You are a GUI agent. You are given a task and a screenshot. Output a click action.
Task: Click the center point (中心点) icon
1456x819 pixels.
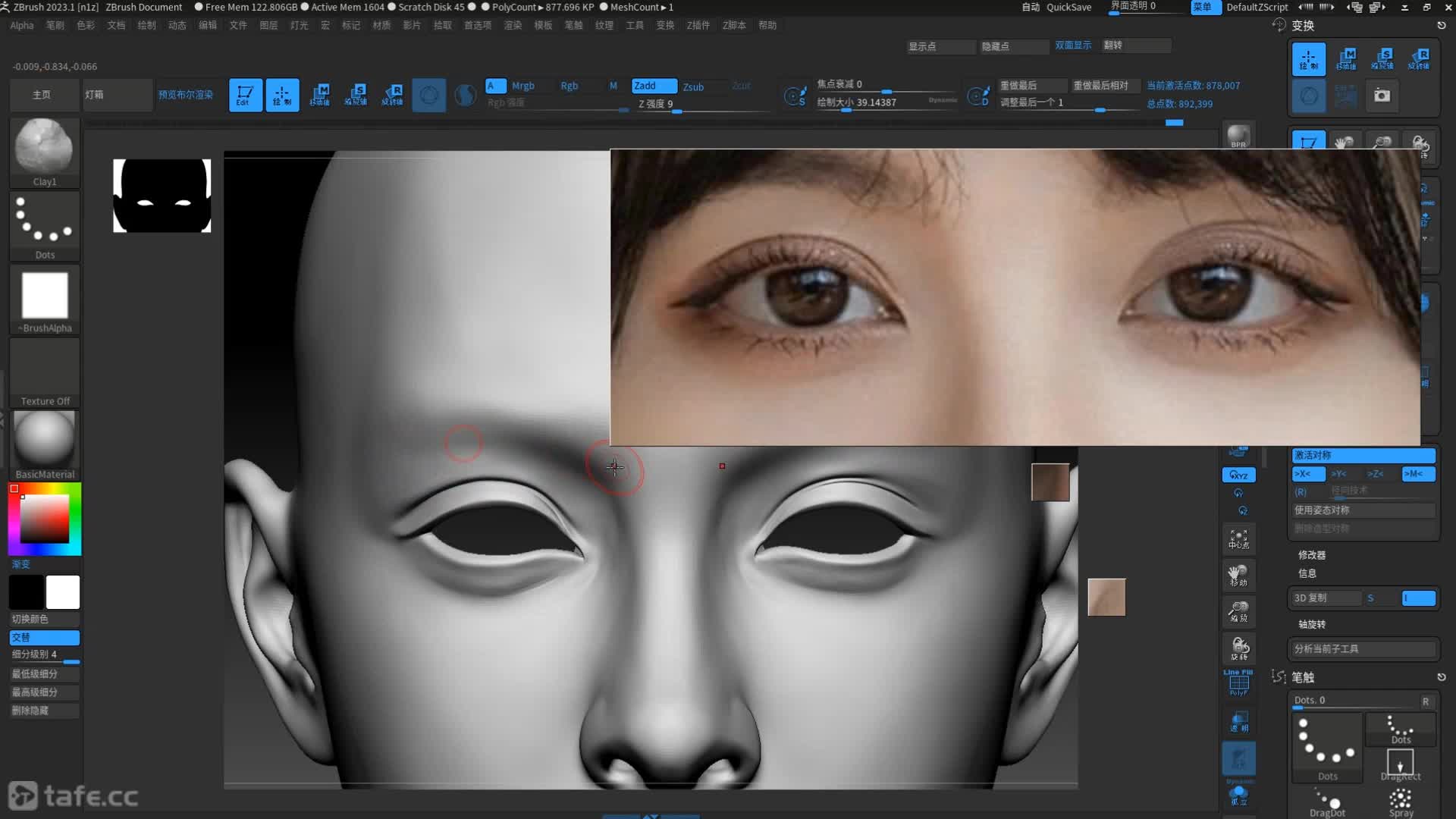1238,539
